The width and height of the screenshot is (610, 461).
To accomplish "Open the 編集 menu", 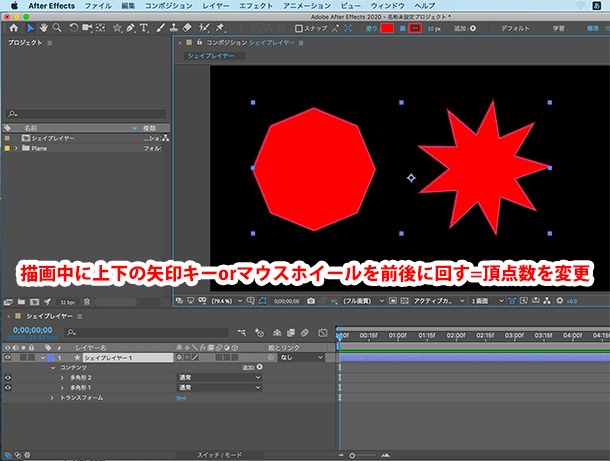I will click(x=128, y=6).
